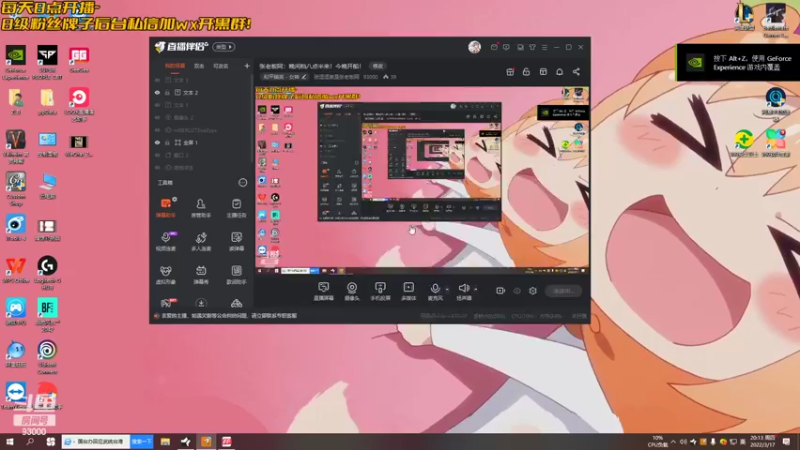Toggle the preview eye icon beside the gear
This screenshot has height=450, width=800.
tap(517, 291)
